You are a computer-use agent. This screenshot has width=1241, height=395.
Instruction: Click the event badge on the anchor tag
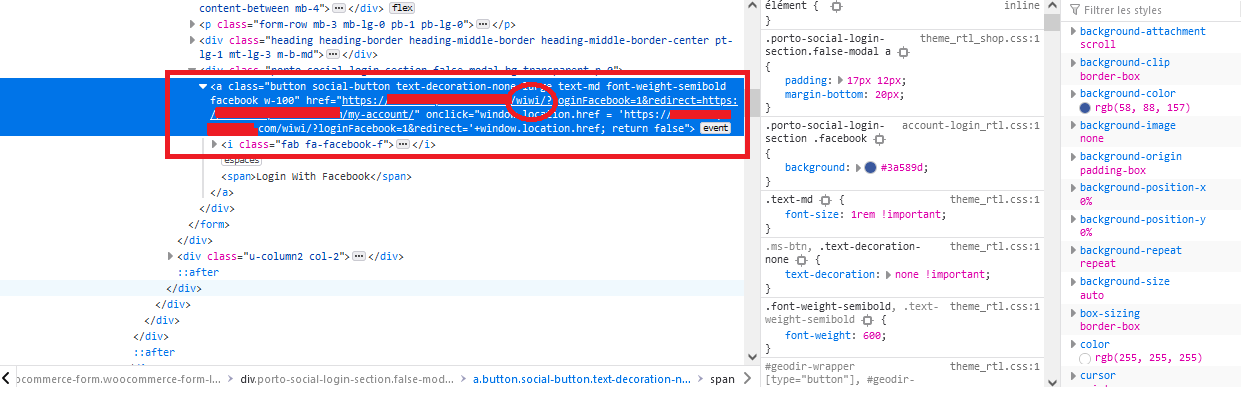click(x=715, y=129)
